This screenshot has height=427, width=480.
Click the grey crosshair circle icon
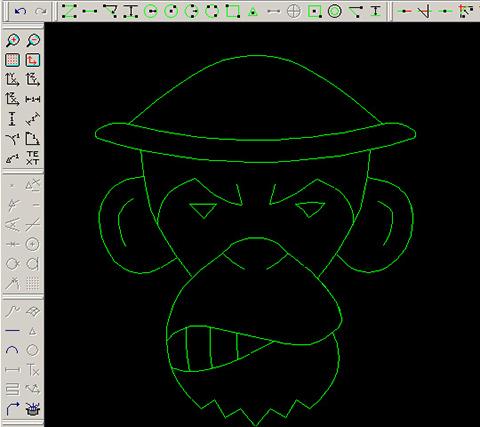[x=293, y=12]
